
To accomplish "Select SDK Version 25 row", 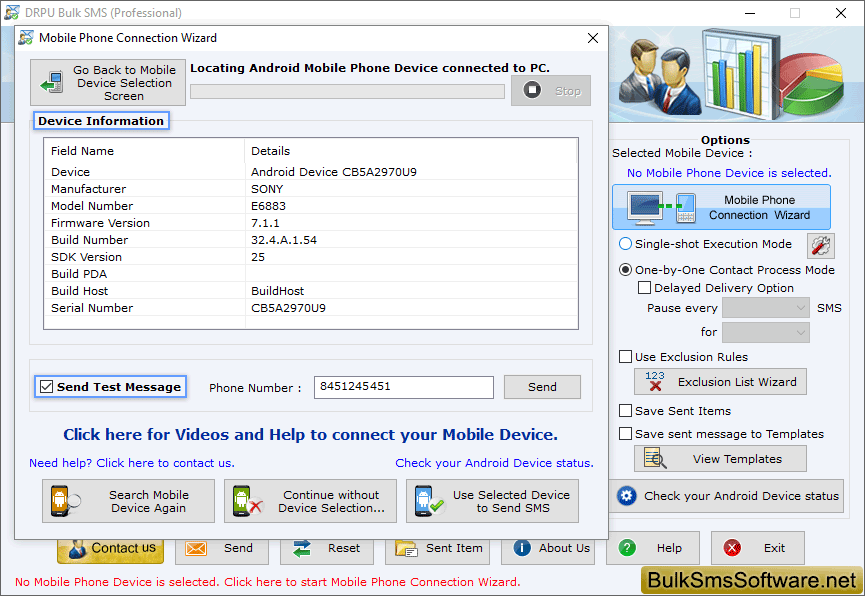I will (x=311, y=257).
